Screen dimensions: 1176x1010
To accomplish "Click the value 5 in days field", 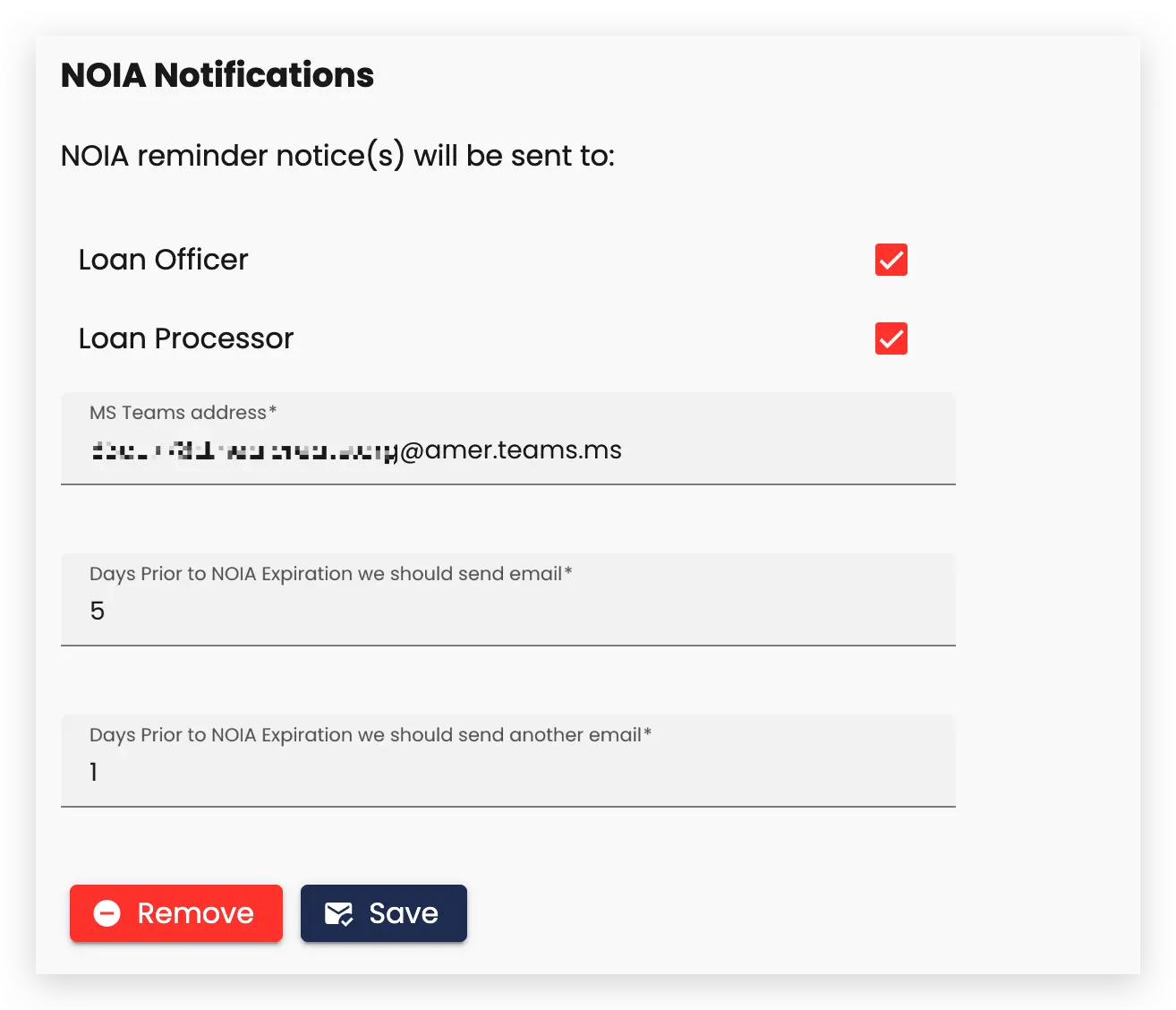I will click(x=98, y=611).
